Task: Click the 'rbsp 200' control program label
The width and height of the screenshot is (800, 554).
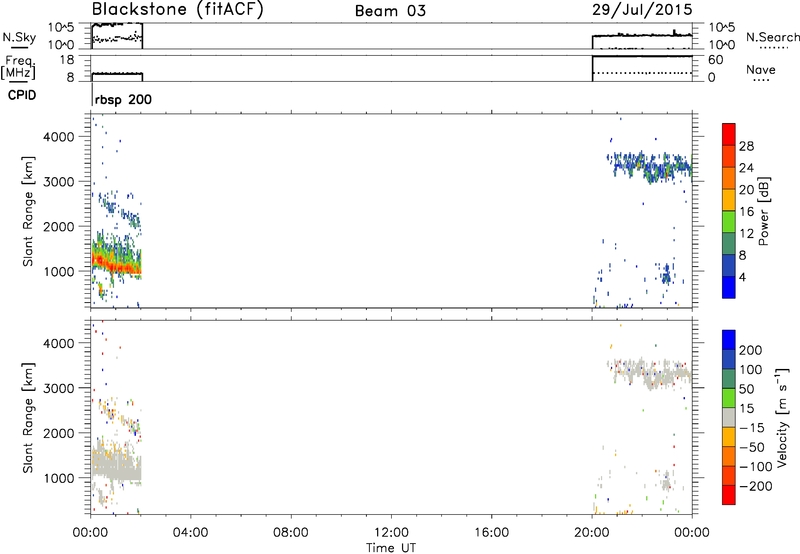Action: click(123, 99)
